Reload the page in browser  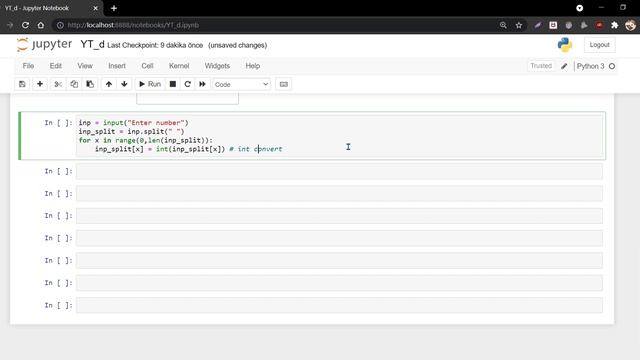[x=25, y=25]
